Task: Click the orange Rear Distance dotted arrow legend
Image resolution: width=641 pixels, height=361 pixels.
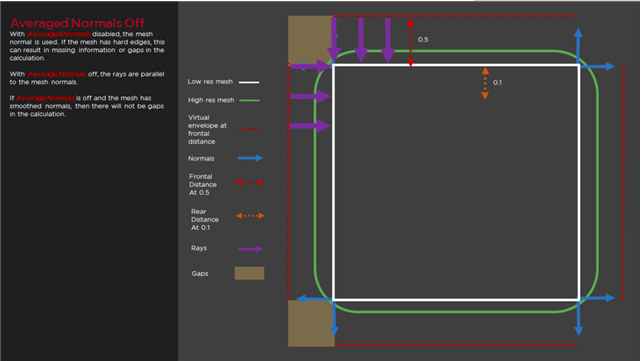Action: coord(250,215)
